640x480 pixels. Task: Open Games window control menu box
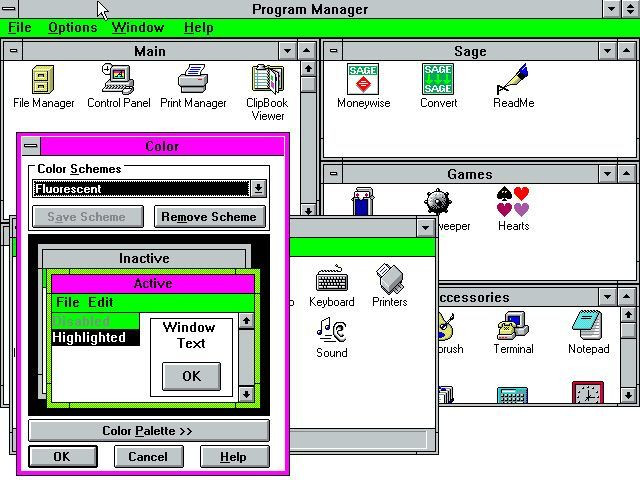pos(333,174)
